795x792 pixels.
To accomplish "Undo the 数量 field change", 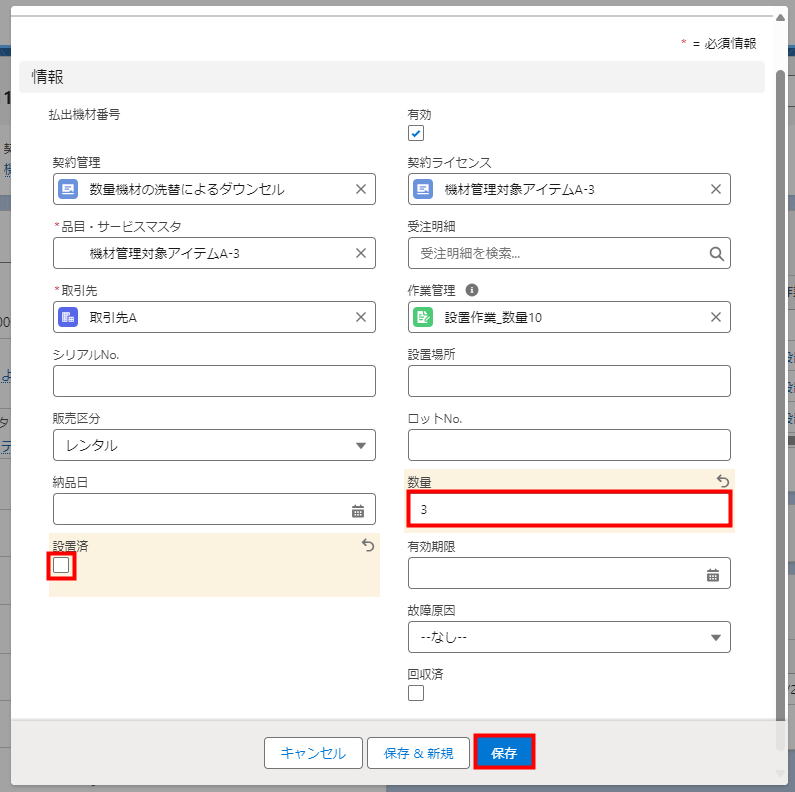I will point(722,481).
